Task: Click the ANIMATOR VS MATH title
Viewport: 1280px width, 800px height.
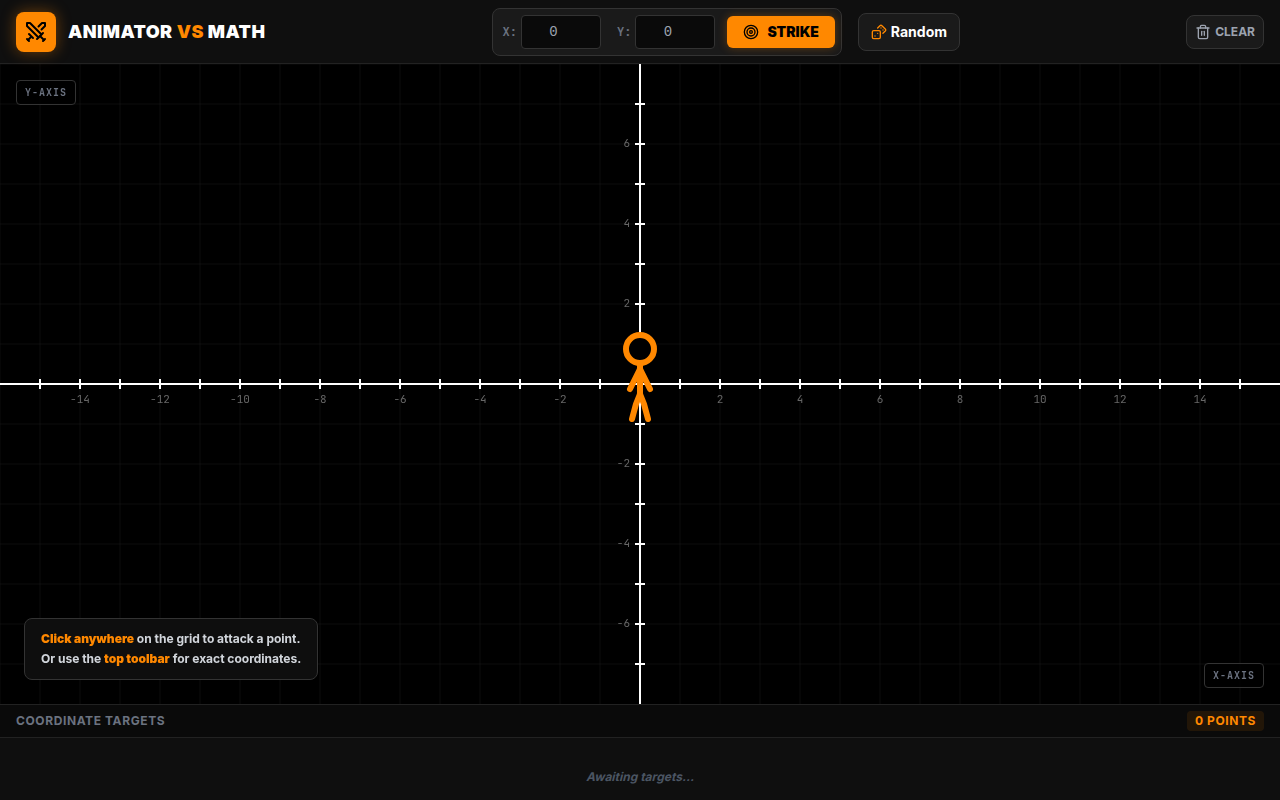Action: [167, 32]
